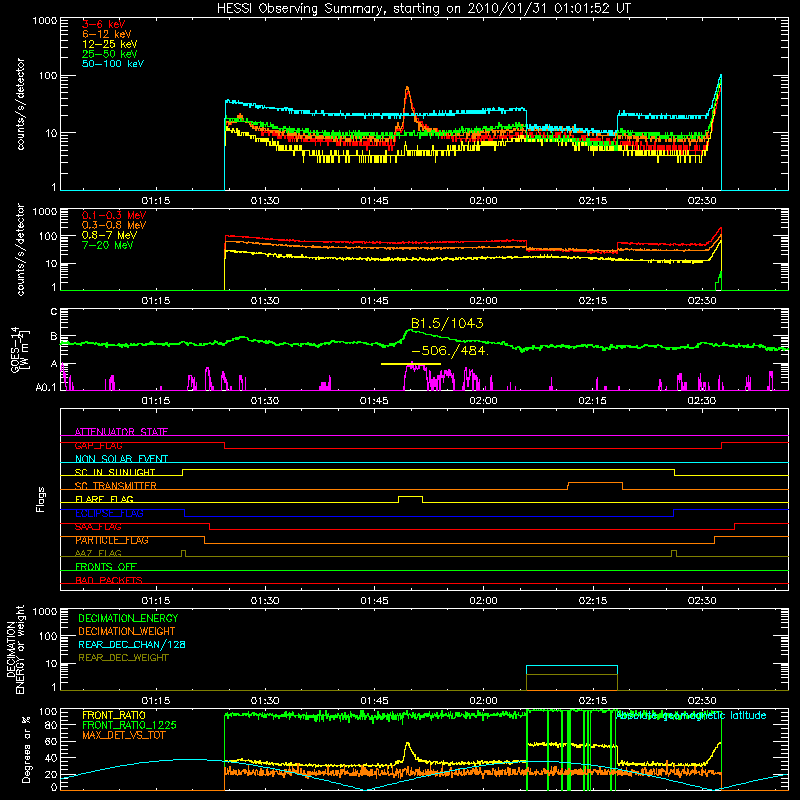800x800 pixels.
Task: Select the 3-6 keV legend label
Action: (104, 24)
